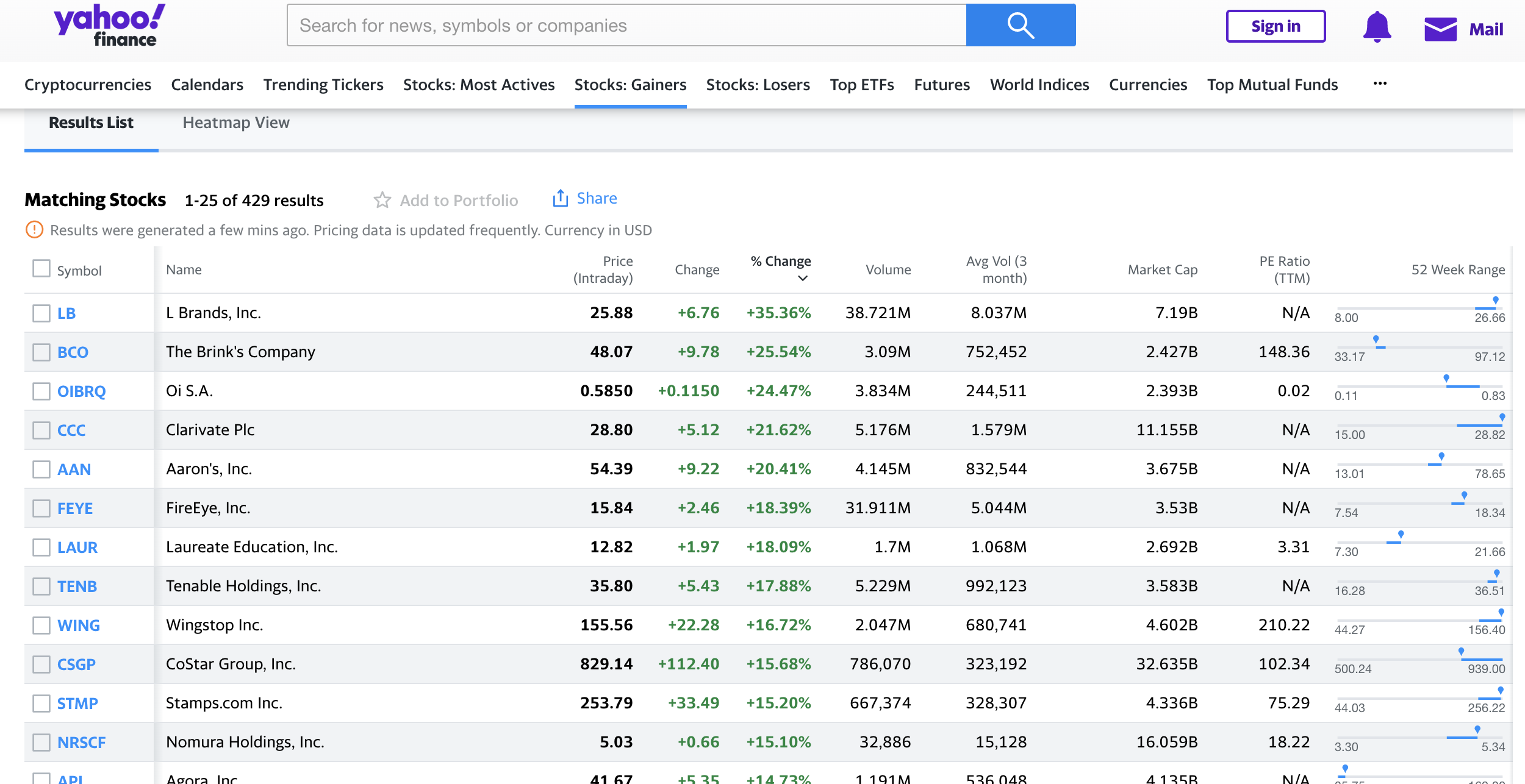Click the Yahoo Finance logo
1525x784 pixels.
[x=110, y=26]
